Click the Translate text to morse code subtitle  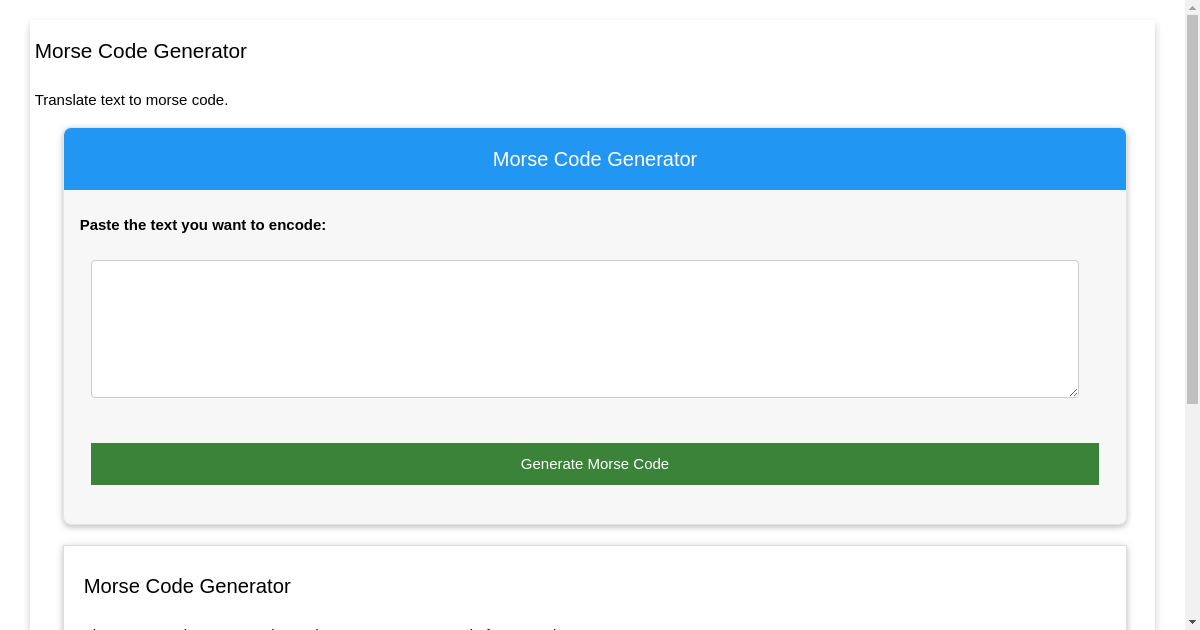pyautogui.click(x=131, y=100)
